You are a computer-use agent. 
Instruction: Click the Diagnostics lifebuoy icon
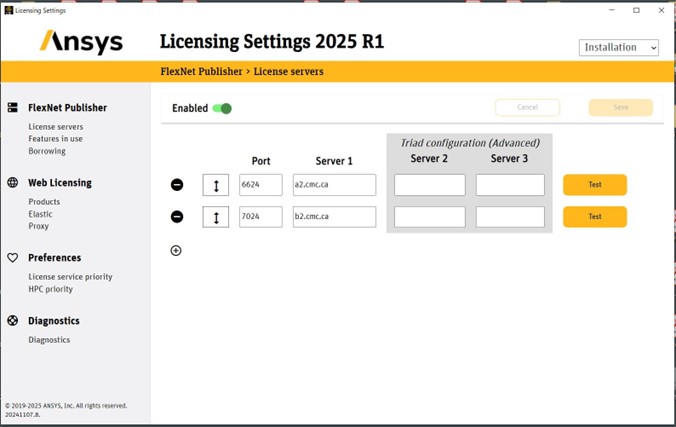click(x=13, y=320)
